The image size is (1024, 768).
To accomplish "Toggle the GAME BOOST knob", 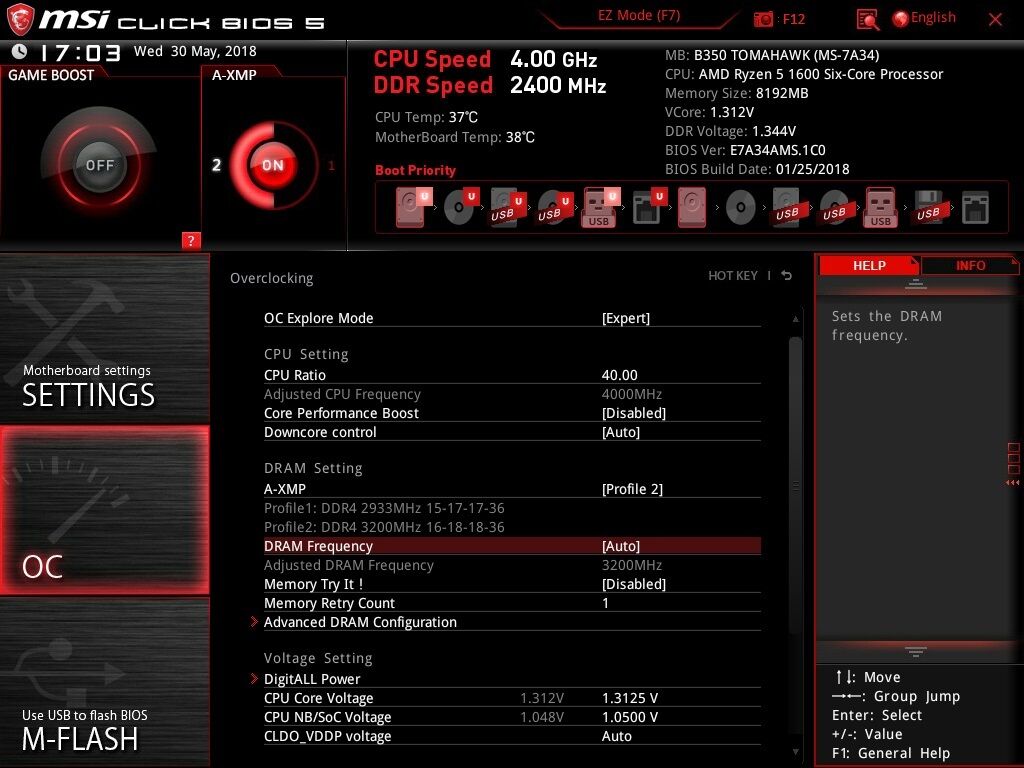I will (99, 165).
